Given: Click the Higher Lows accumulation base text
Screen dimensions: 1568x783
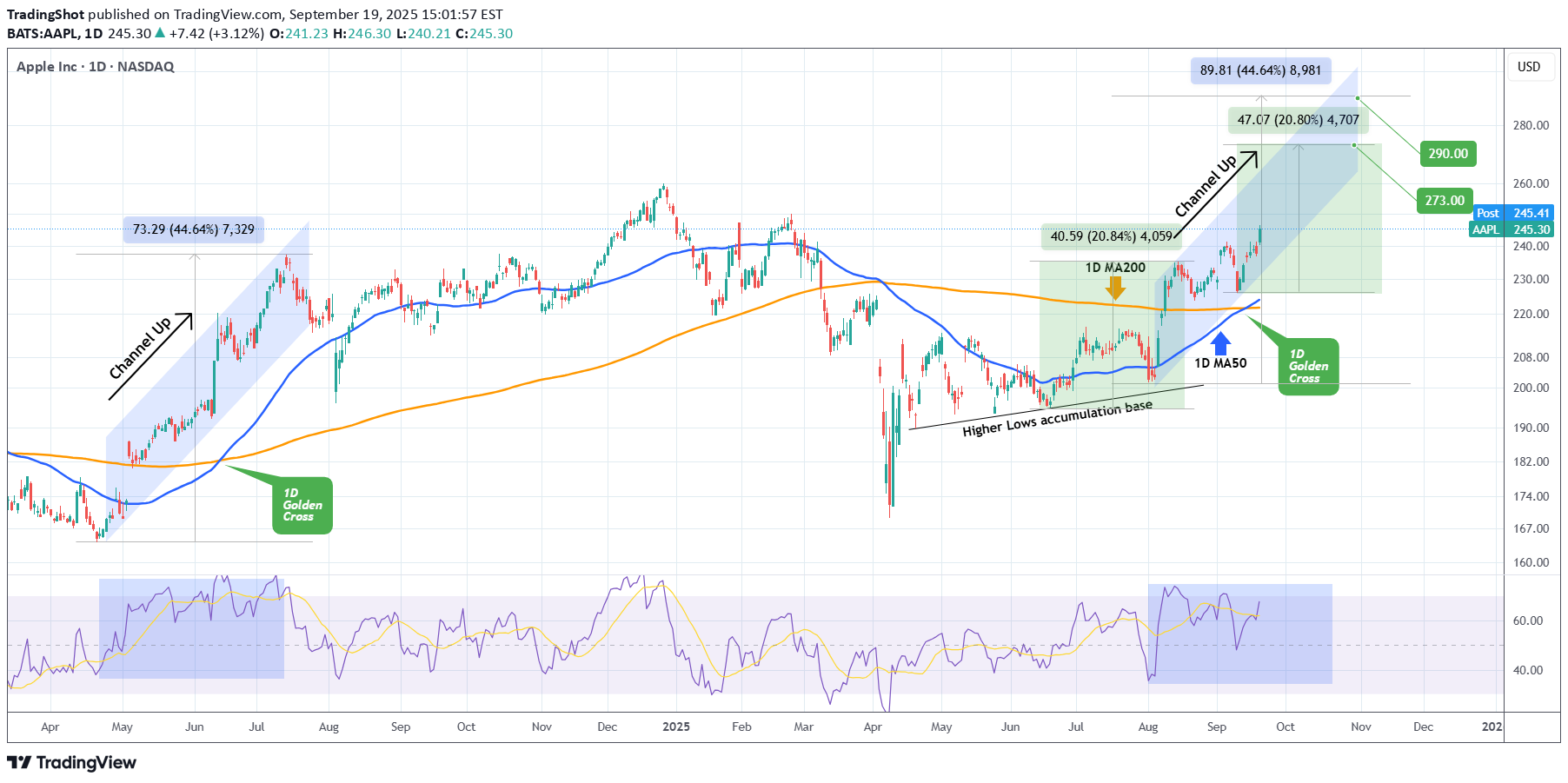Looking at the screenshot, I should 1057,418.
